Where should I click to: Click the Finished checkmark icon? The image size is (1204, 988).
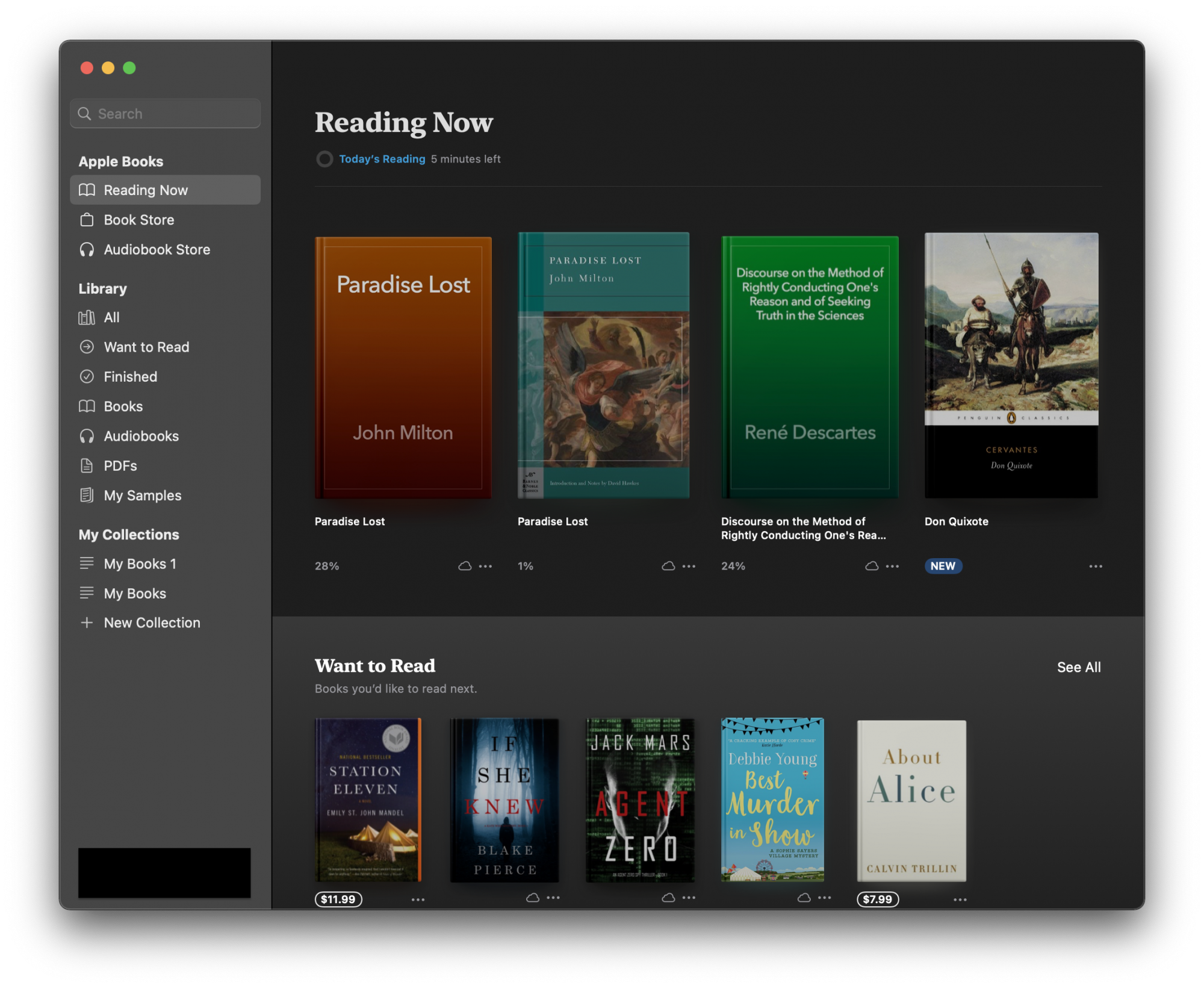coord(87,376)
